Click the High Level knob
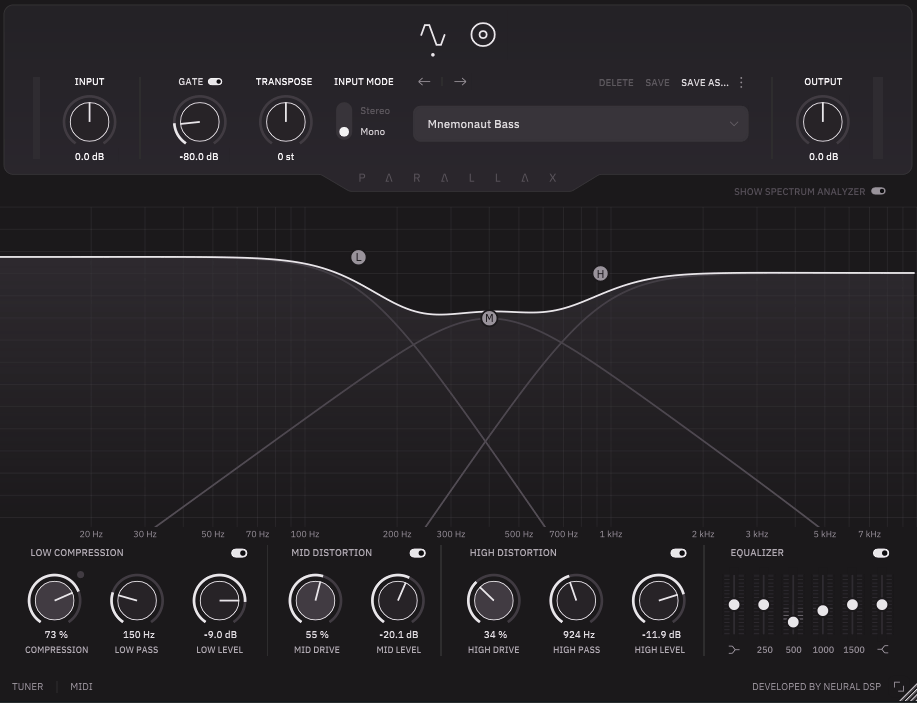The width and height of the screenshot is (917, 703). (x=659, y=600)
